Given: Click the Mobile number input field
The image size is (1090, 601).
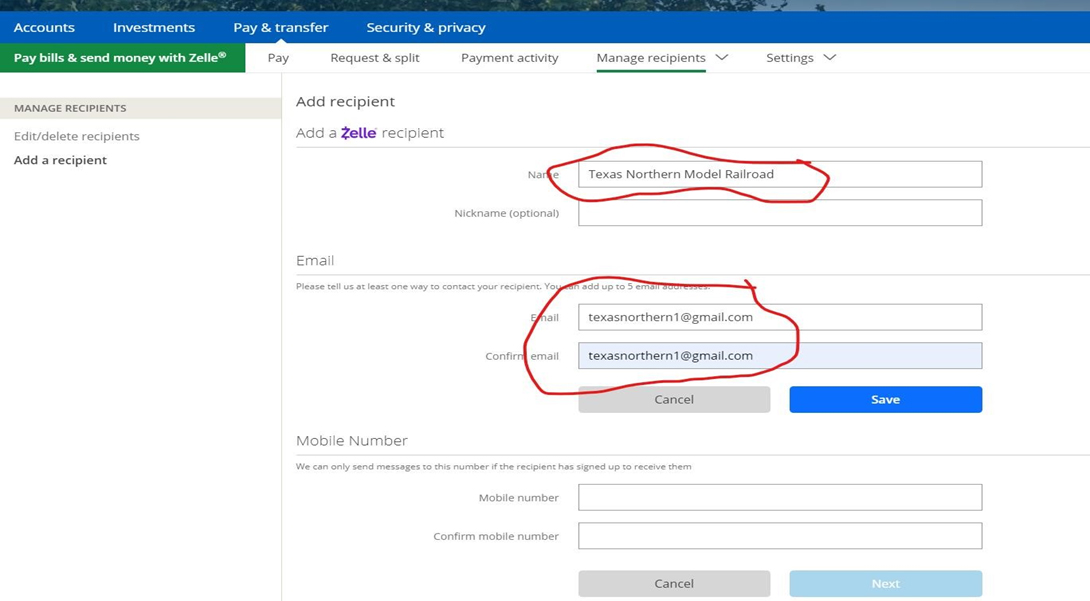Looking at the screenshot, I should coord(780,497).
